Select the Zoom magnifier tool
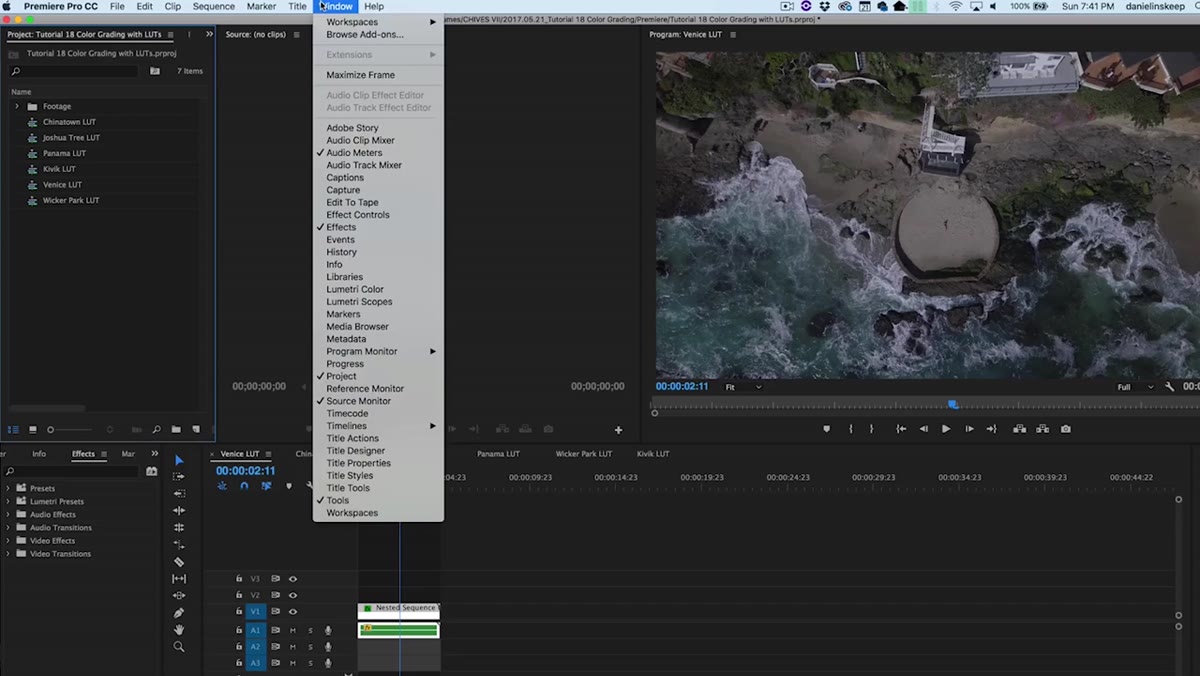1200x676 pixels. pyautogui.click(x=179, y=647)
